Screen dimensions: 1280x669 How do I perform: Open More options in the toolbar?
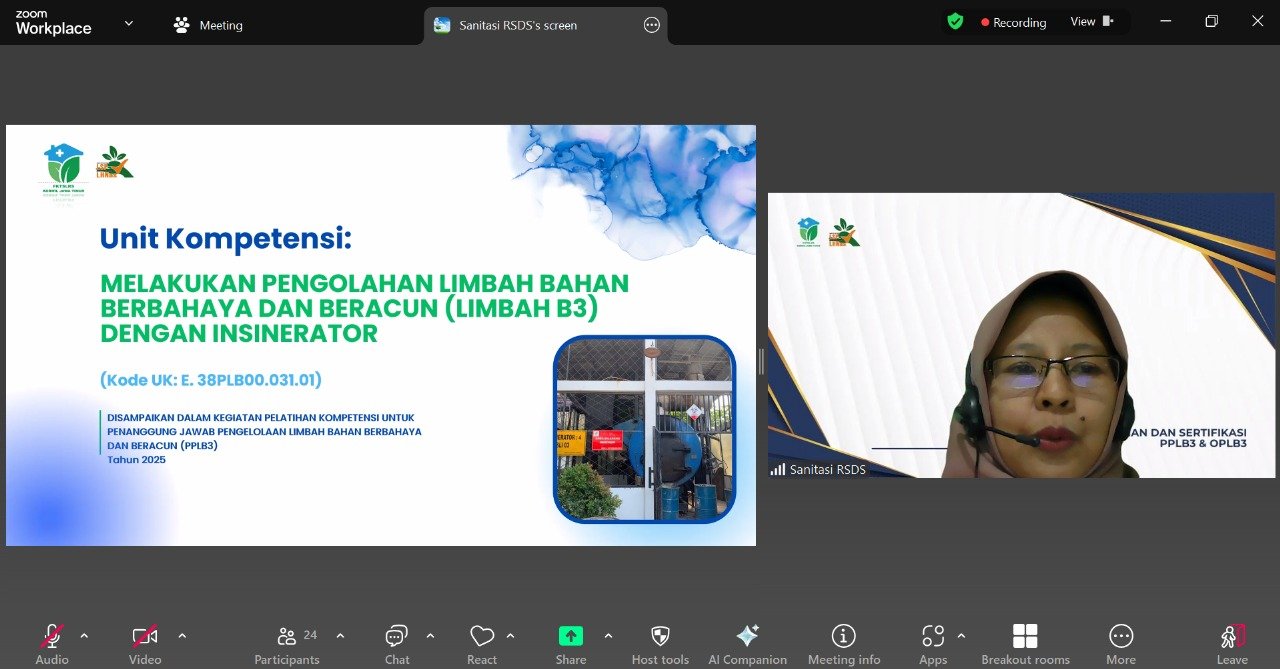coord(1121,643)
